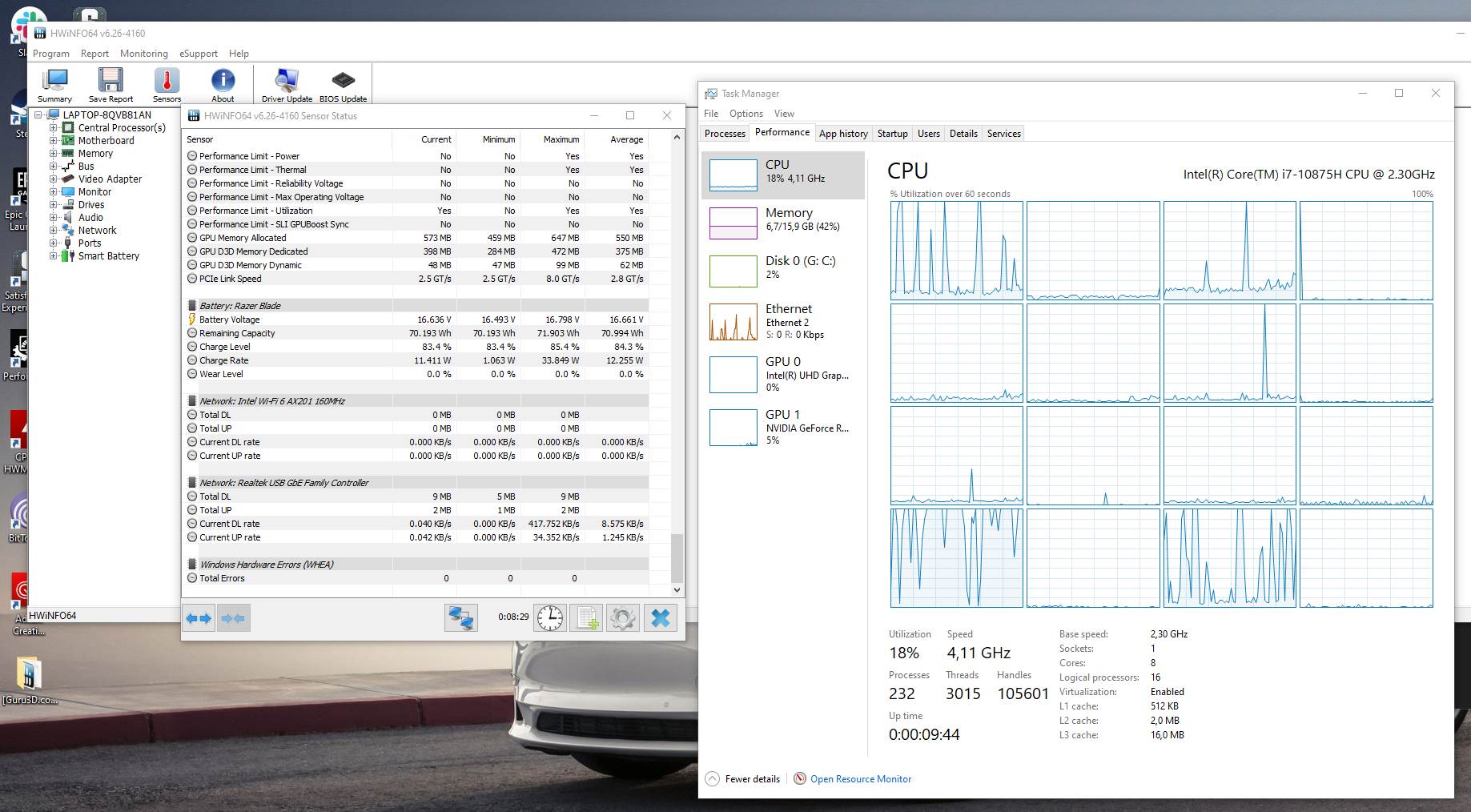
Task: Open Task Manager Options menu
Action: (x=746, y=114)
